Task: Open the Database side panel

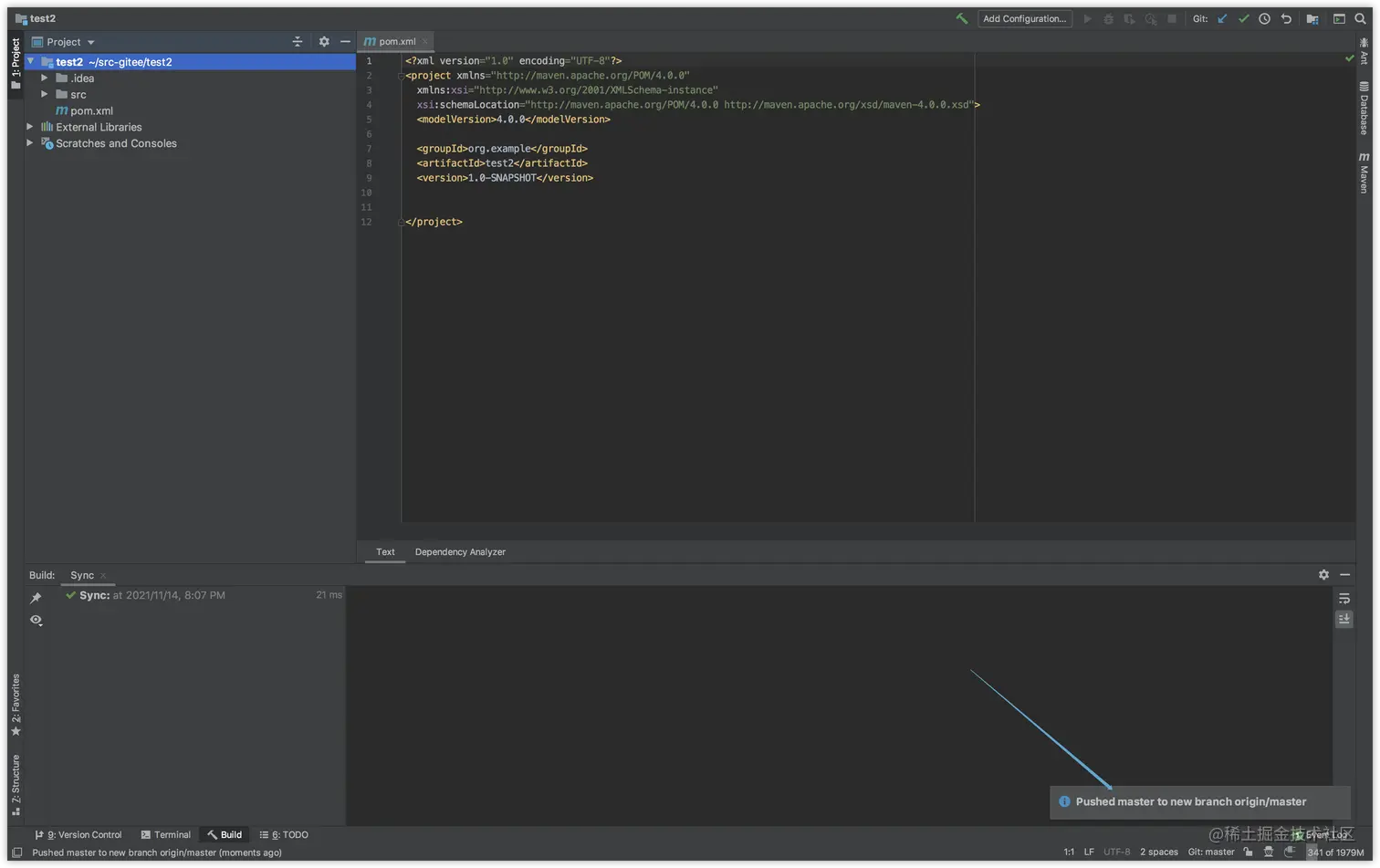Action: click(1364, 108)
